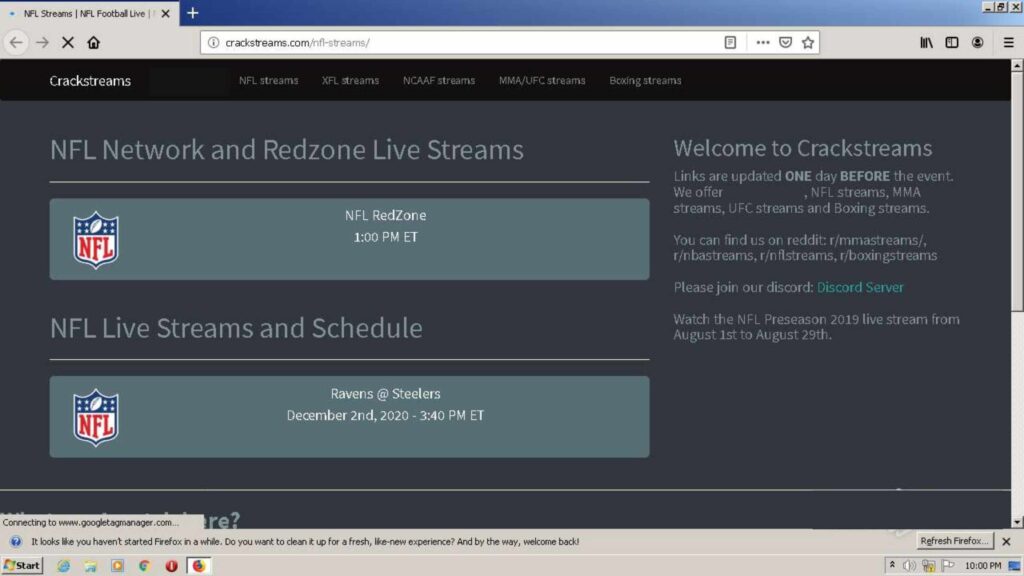Join the Discord Server link
The height and width of the screenshot is (576, 1024).
click(860, 286)
